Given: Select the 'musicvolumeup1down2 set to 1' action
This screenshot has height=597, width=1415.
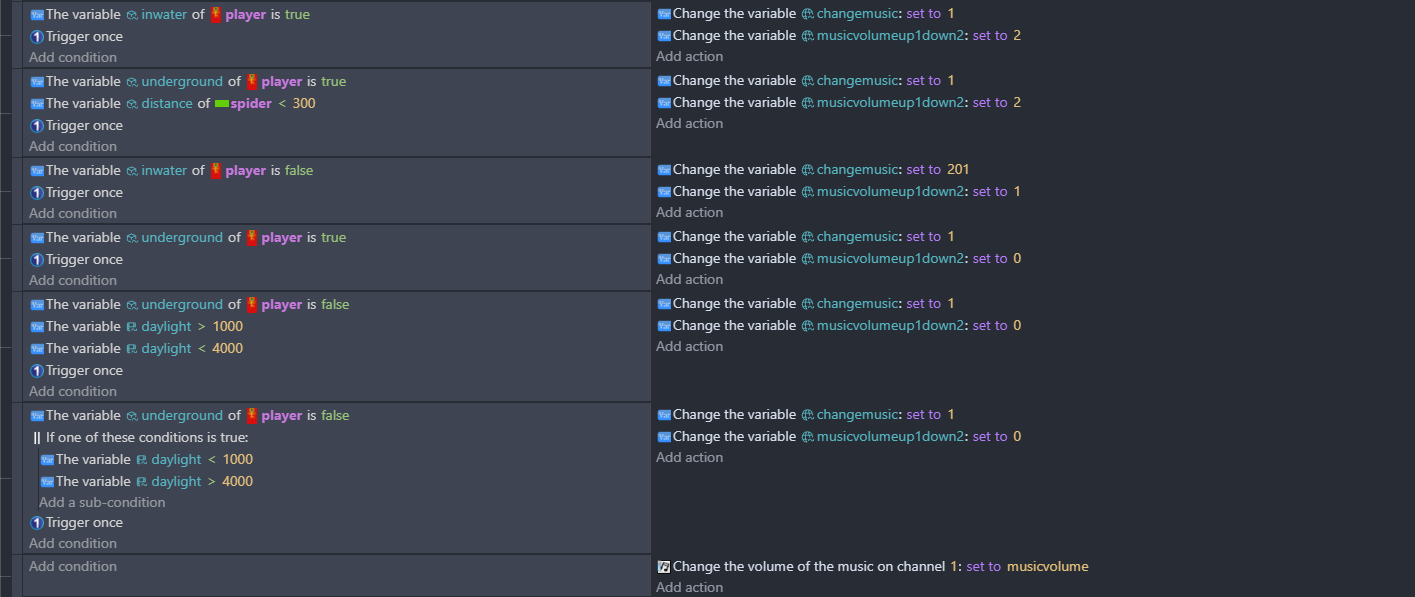Looking at the screenshot, I should click(x=840, y=192).
